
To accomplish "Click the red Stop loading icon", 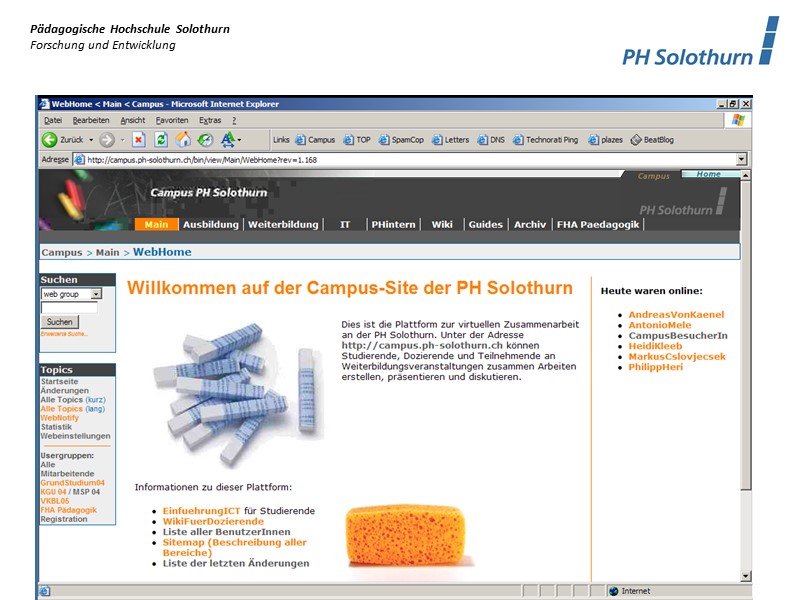I will click(138, 140).
